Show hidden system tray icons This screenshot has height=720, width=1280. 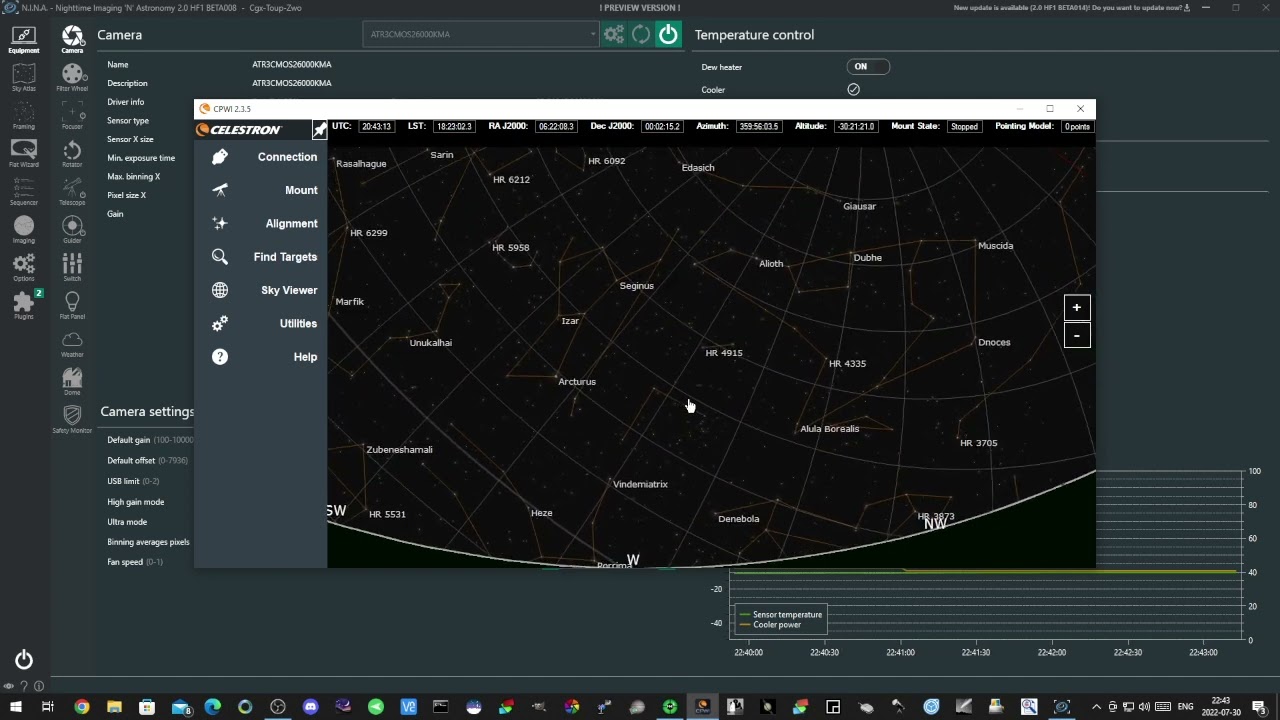[x=1097, y=707]
